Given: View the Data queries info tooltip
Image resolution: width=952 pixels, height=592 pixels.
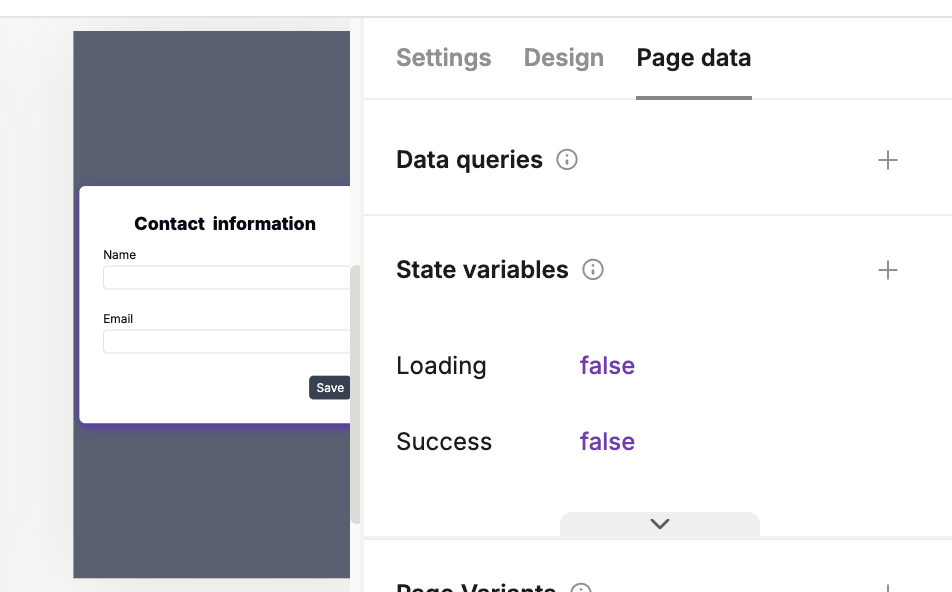Looking at the screenshot, I should point(566,159).
